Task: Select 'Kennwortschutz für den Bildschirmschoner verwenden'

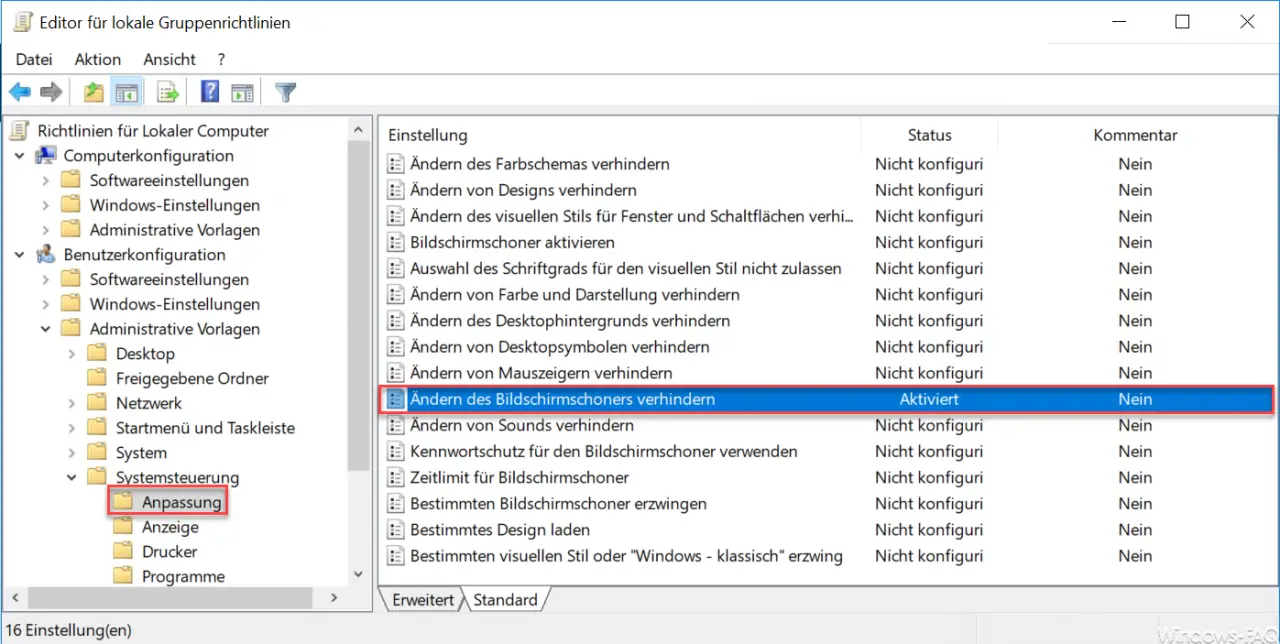Action: click(x=604, y=451)
